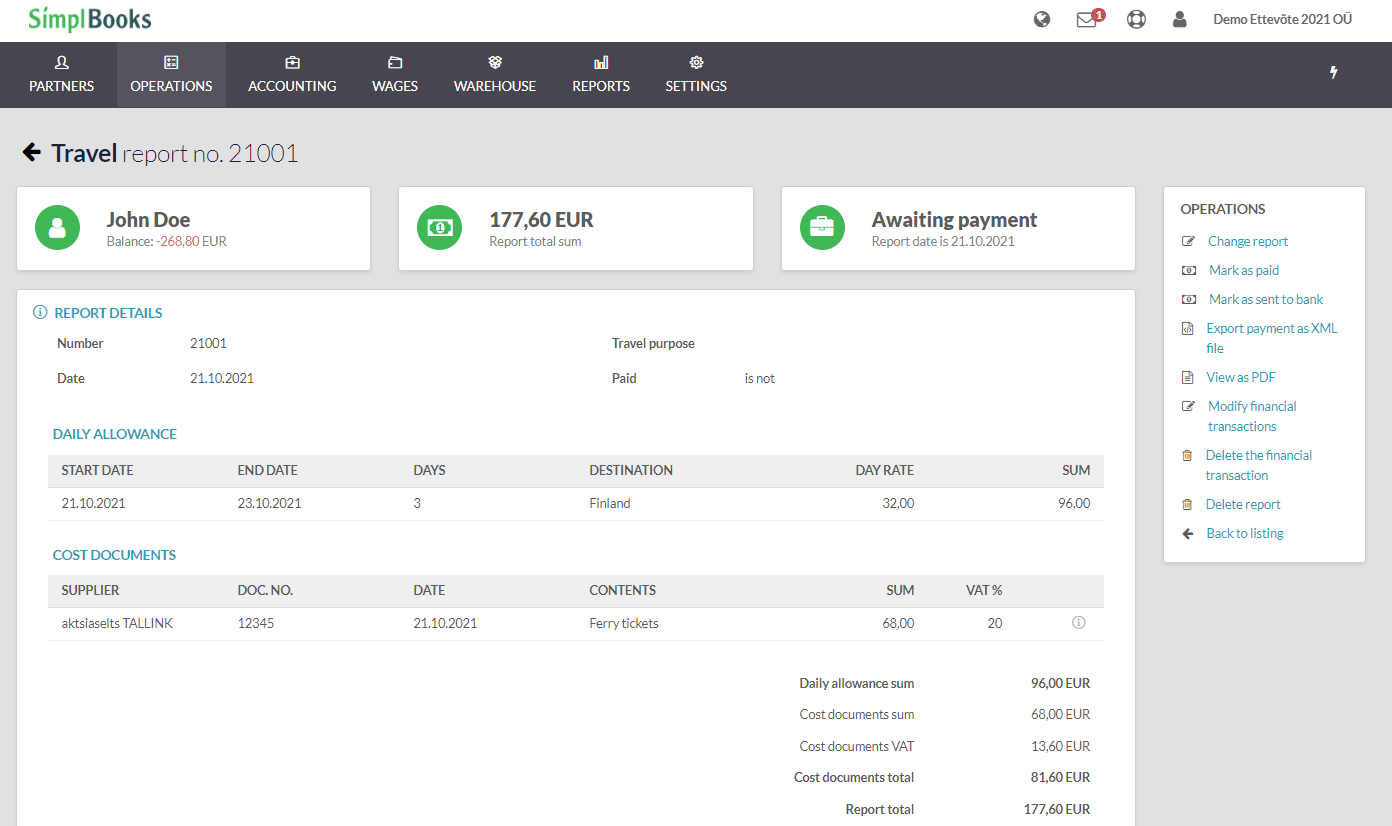Click the edit icon beside Change report
This screenshot has width=1392, height=826.
(x=1188, y=241)
